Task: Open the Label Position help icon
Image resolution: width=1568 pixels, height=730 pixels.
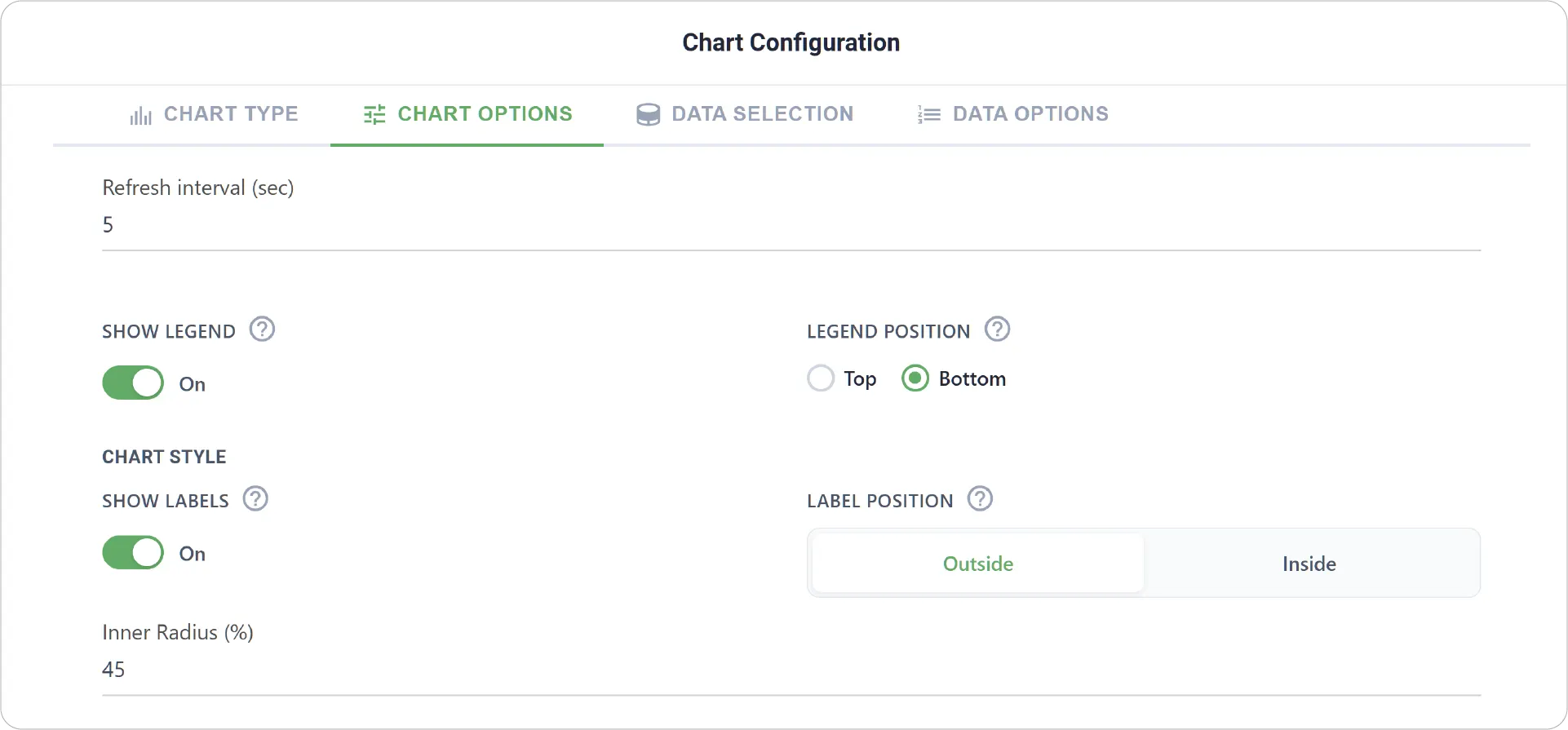Action: point(980,498)
